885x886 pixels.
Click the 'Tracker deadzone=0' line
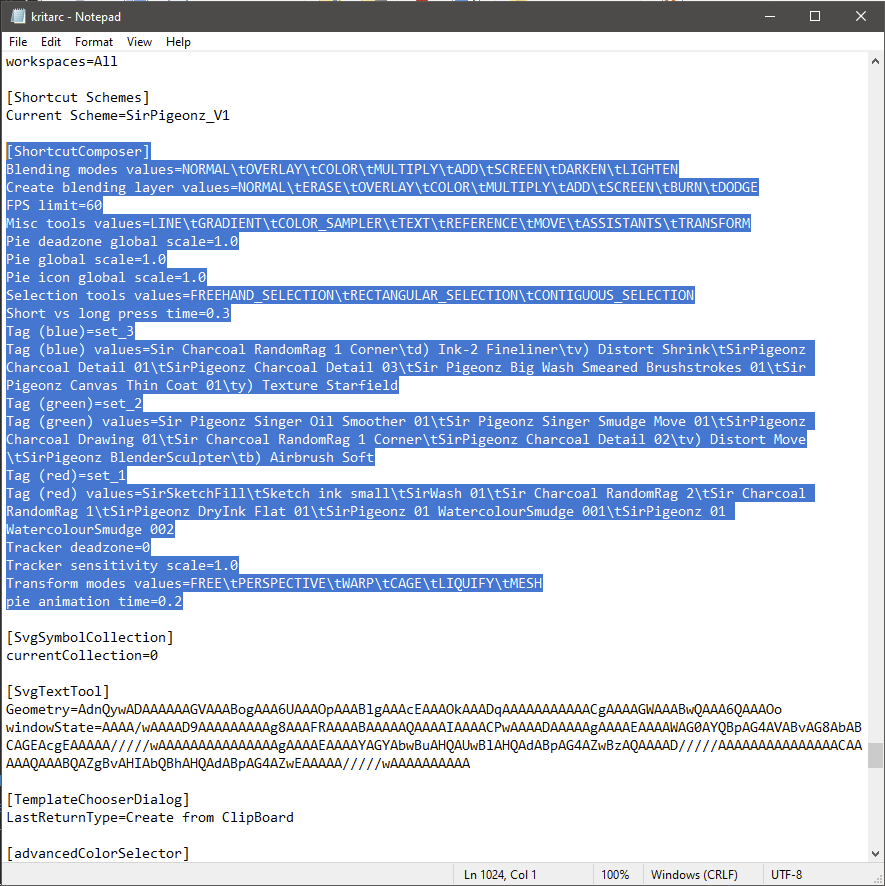78,548
